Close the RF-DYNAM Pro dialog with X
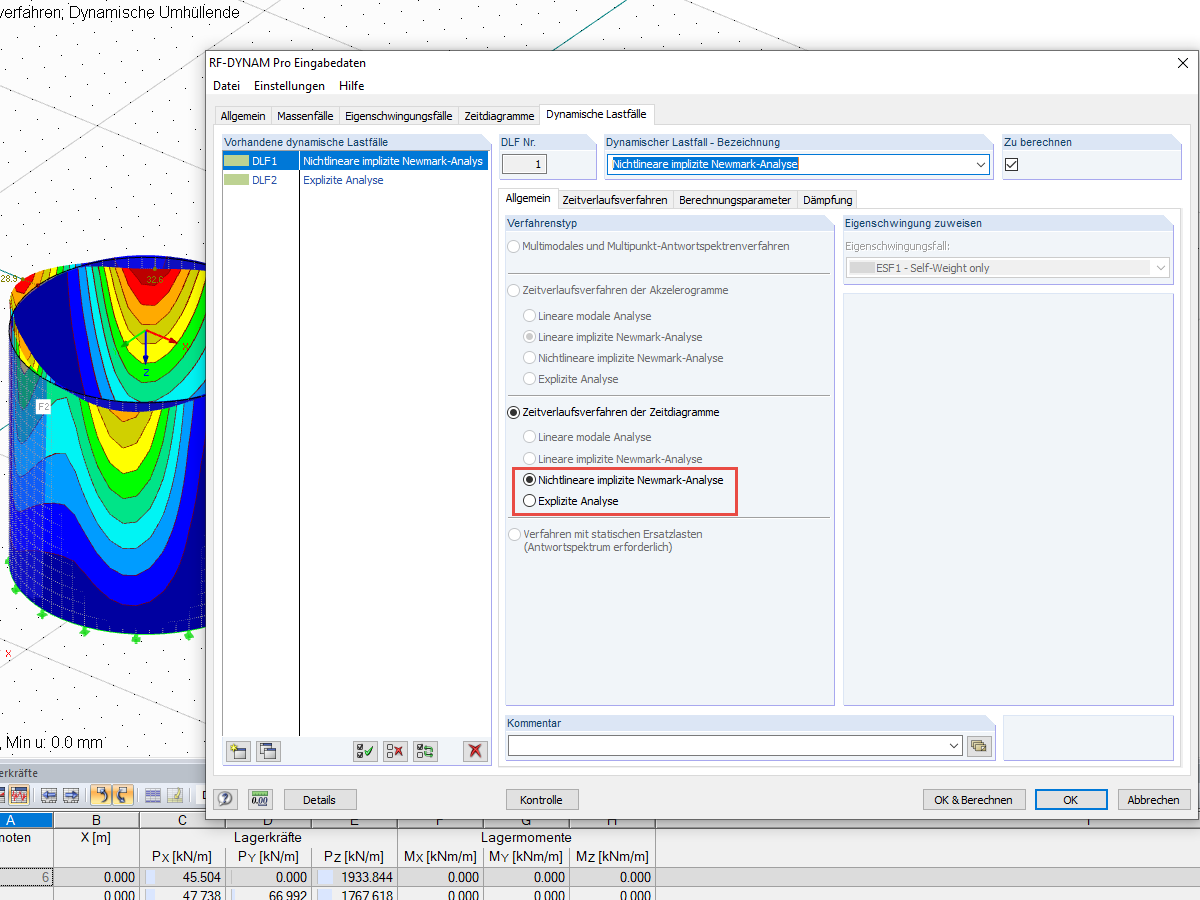 (1183, 63)
